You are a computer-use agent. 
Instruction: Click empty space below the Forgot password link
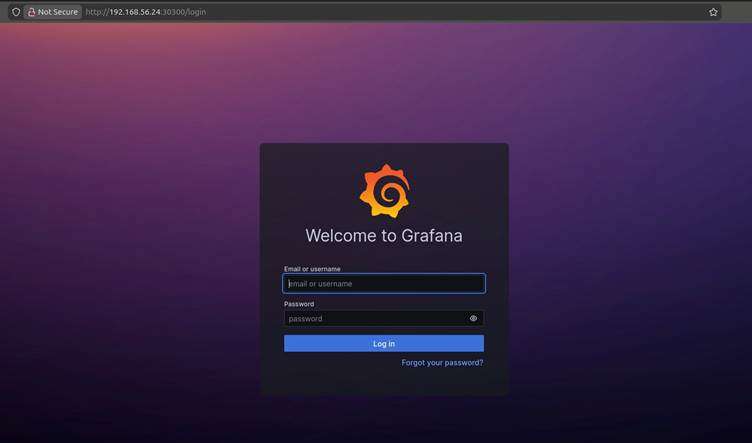[384, 382]
